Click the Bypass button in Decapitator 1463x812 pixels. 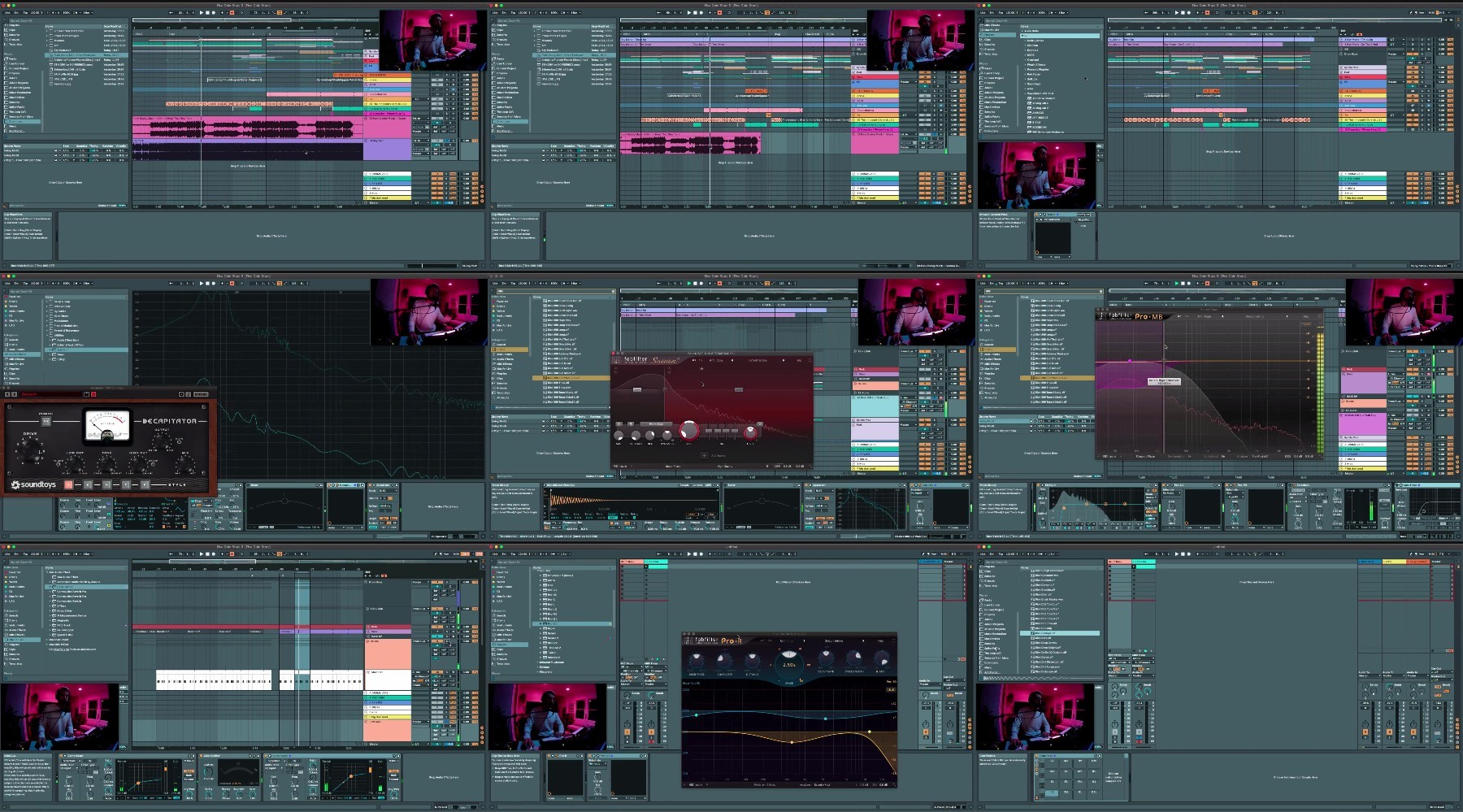[x=201, y=394]
